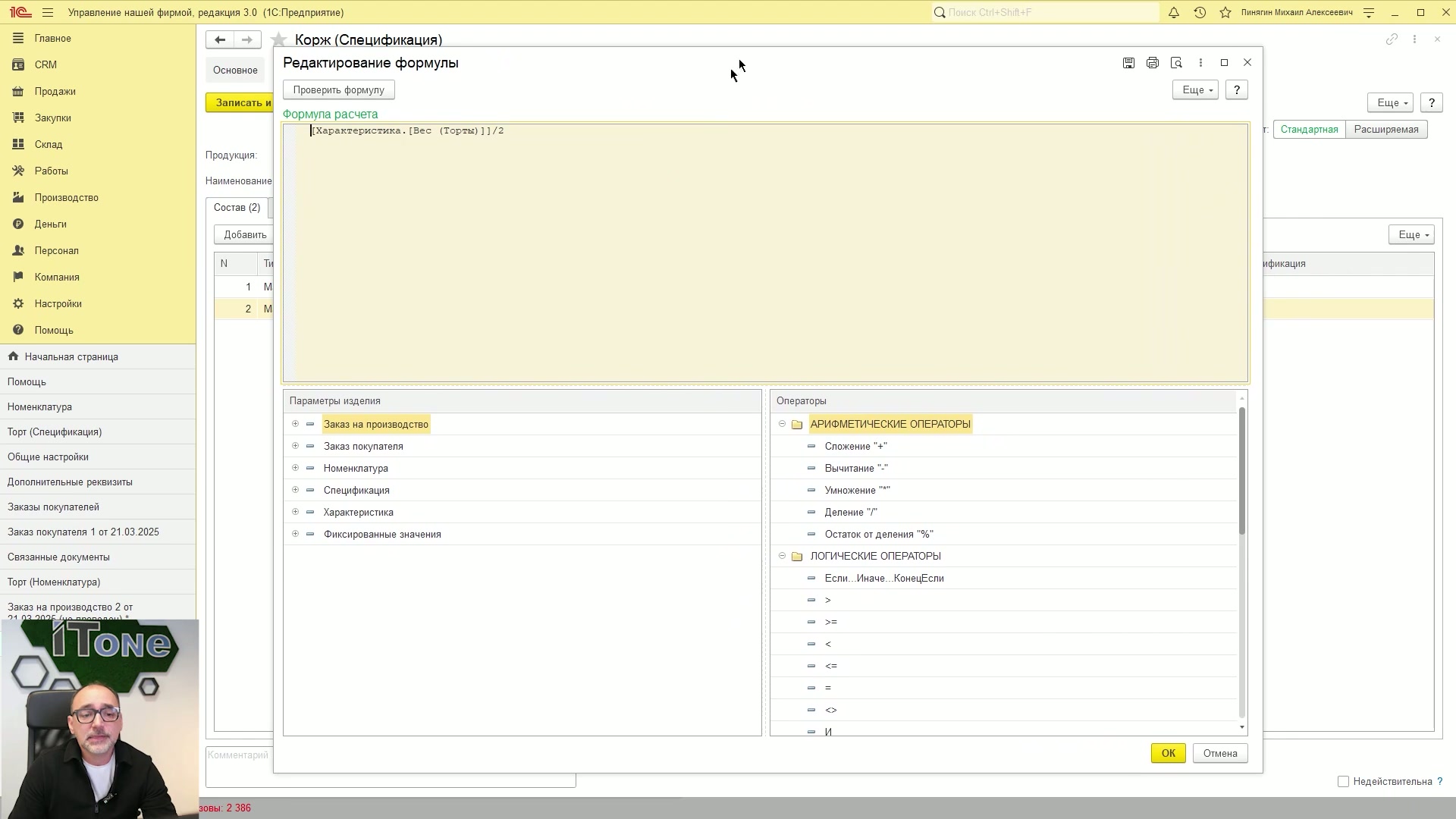The width and height of the screenshot is (1456, 819).
Task: Go to the Продажи section
Action: pos(55,91)
